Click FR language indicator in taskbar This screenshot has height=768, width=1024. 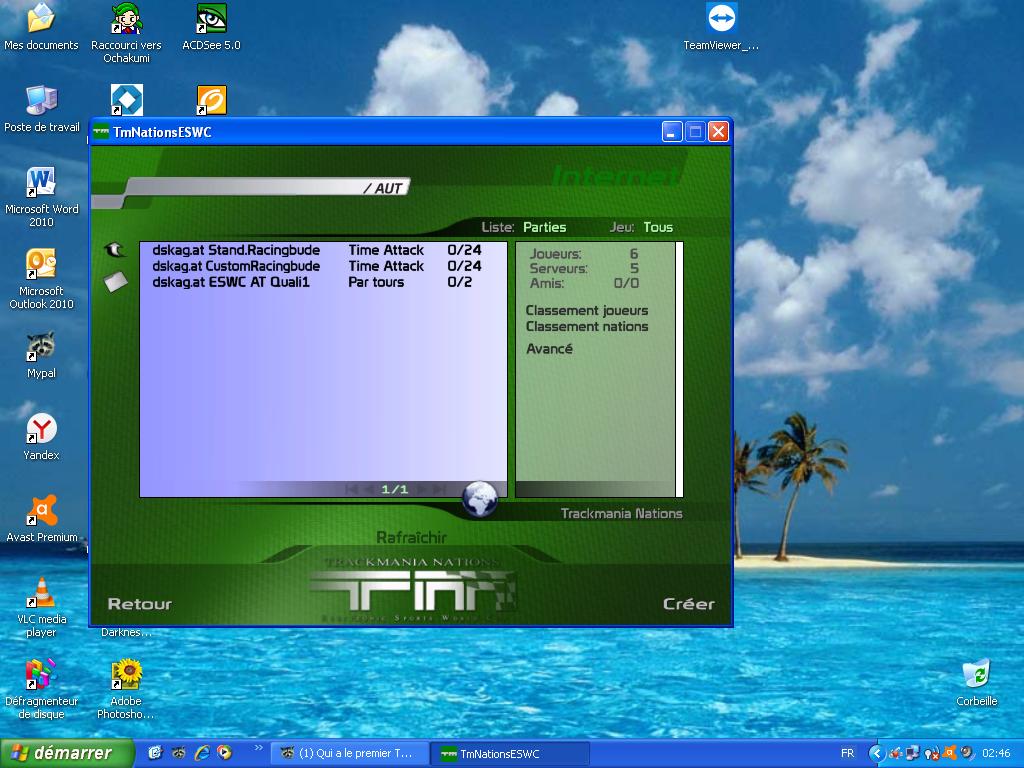848,753
